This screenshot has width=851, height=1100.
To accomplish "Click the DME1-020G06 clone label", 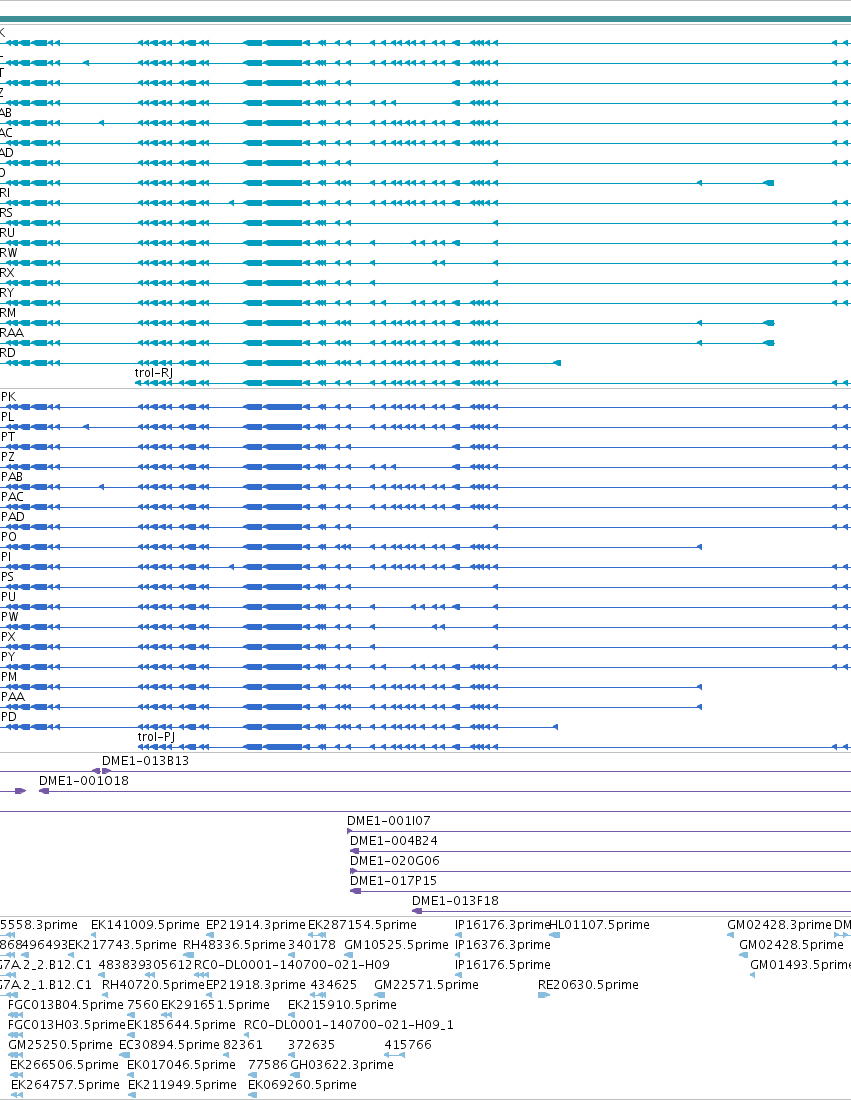I will point(395,861).
